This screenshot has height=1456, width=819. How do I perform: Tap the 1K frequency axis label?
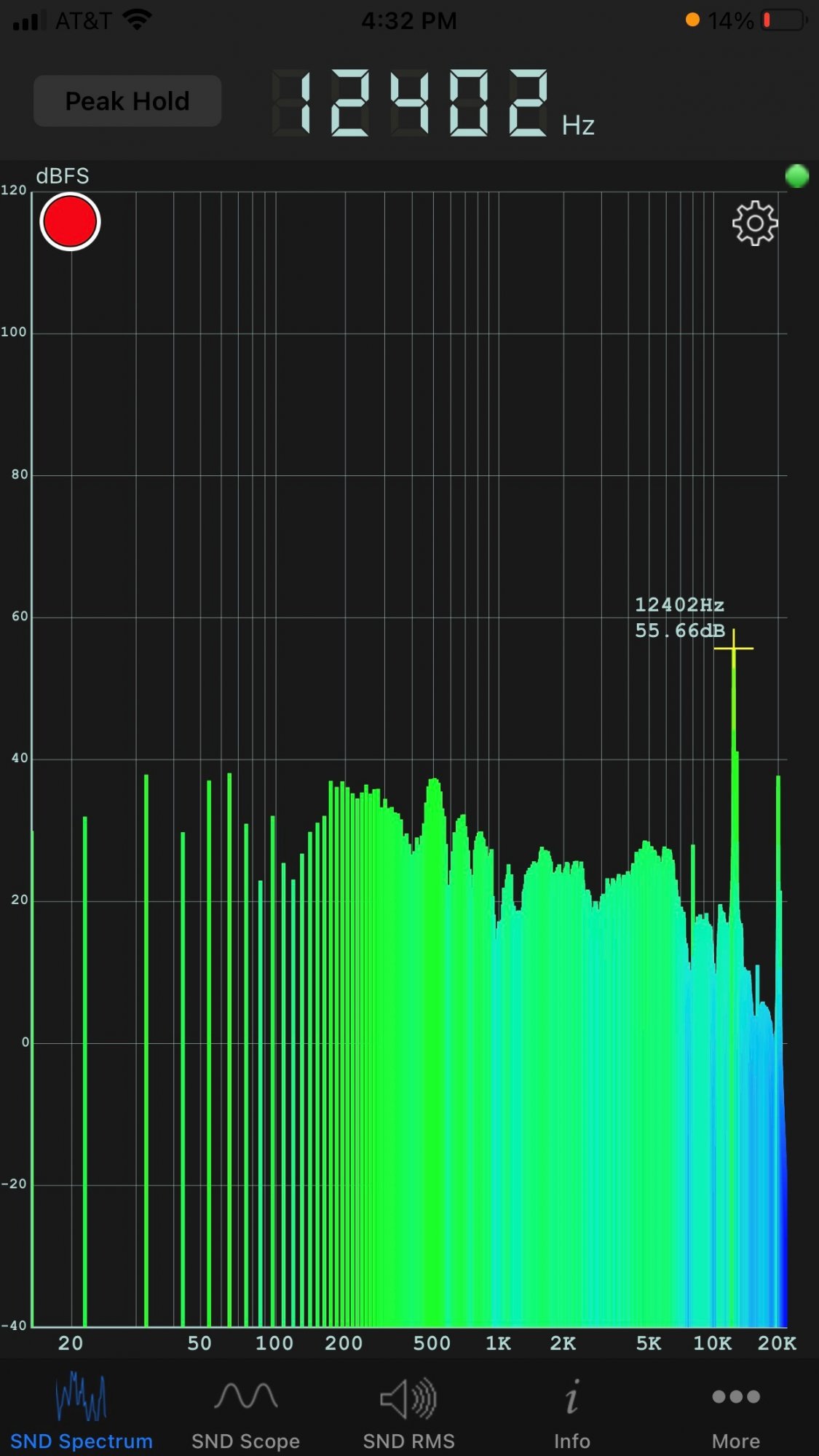point(498,1343)
